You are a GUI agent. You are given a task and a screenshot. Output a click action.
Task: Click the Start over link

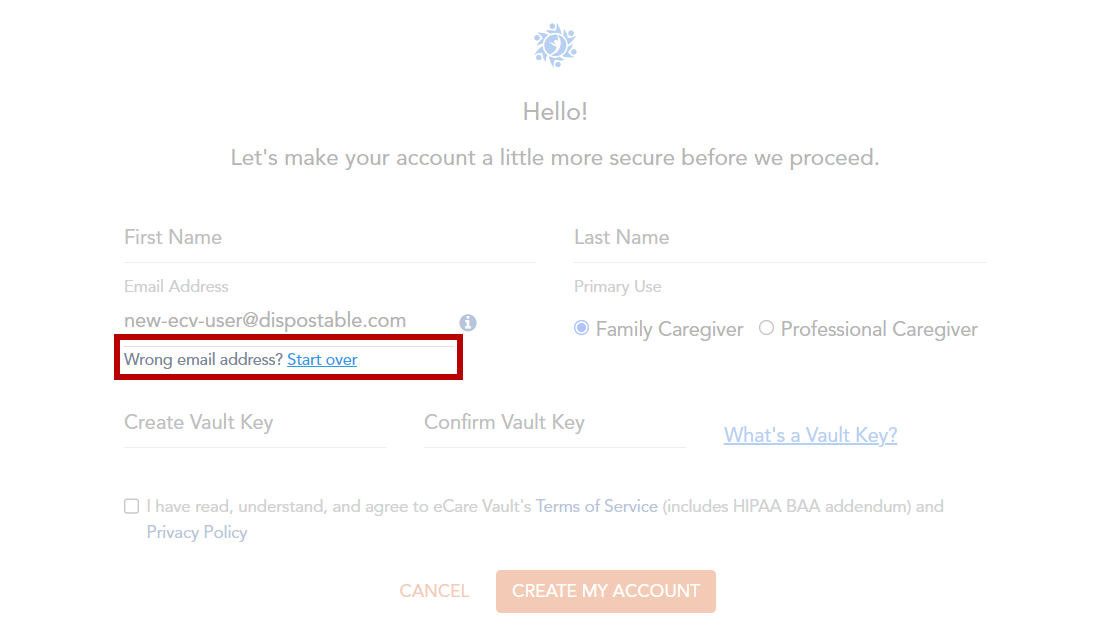click(322, 360)
